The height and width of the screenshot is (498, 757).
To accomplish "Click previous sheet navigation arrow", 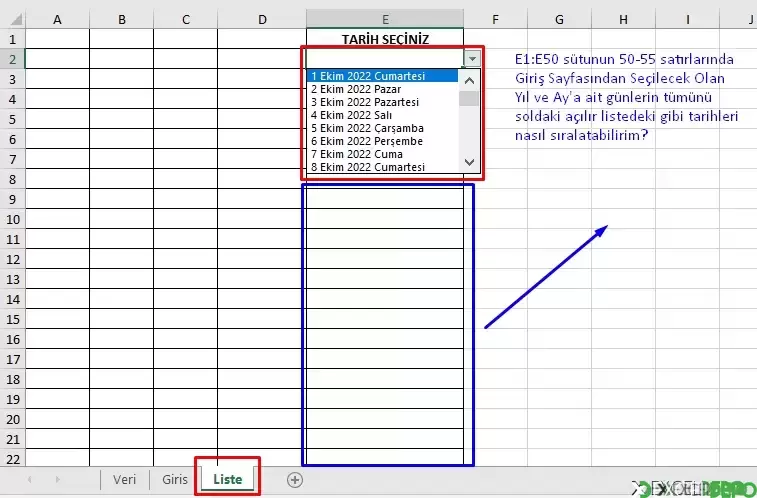I will pos(30,479).
